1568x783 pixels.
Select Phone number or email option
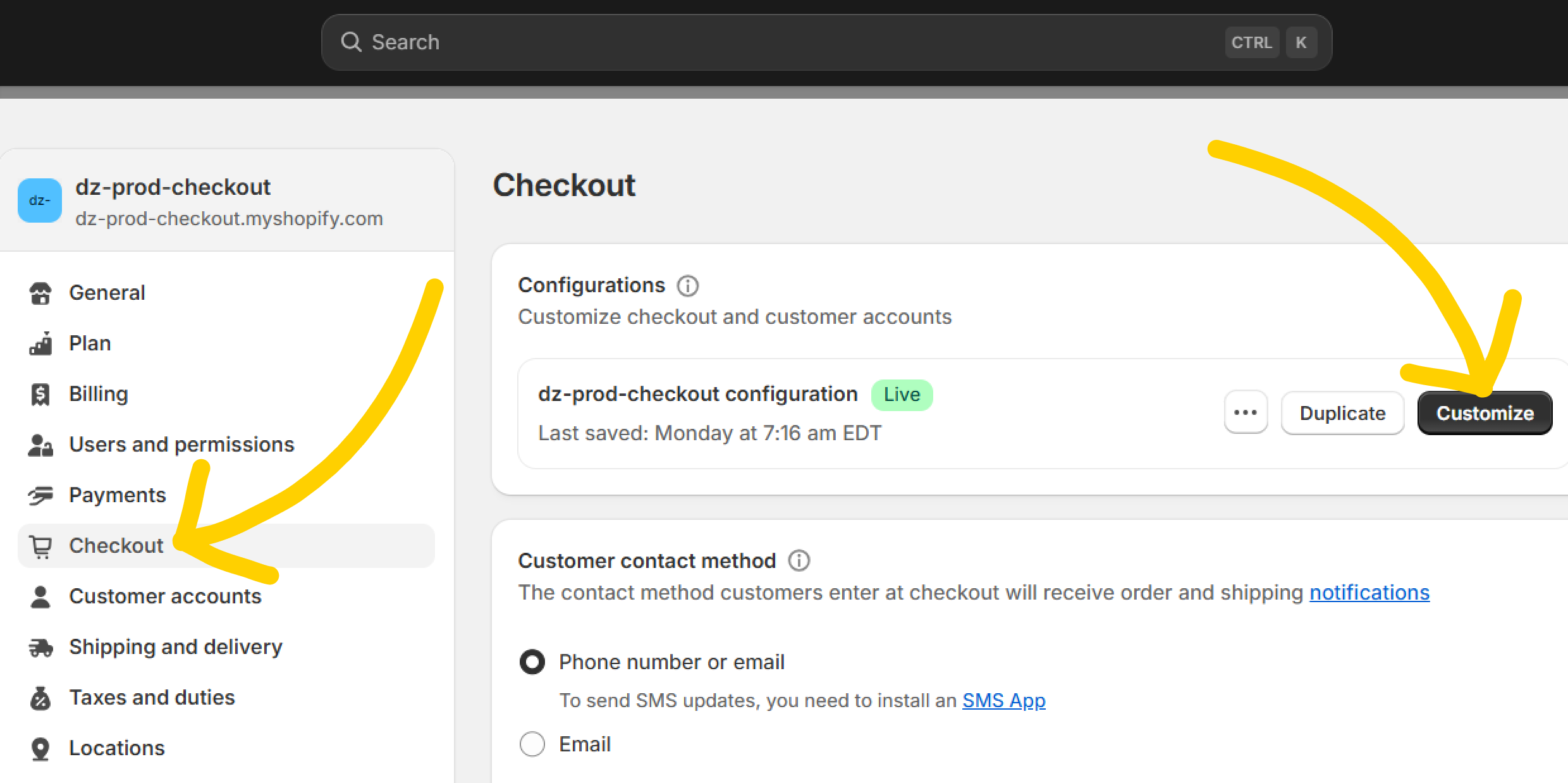coord(532,662)
